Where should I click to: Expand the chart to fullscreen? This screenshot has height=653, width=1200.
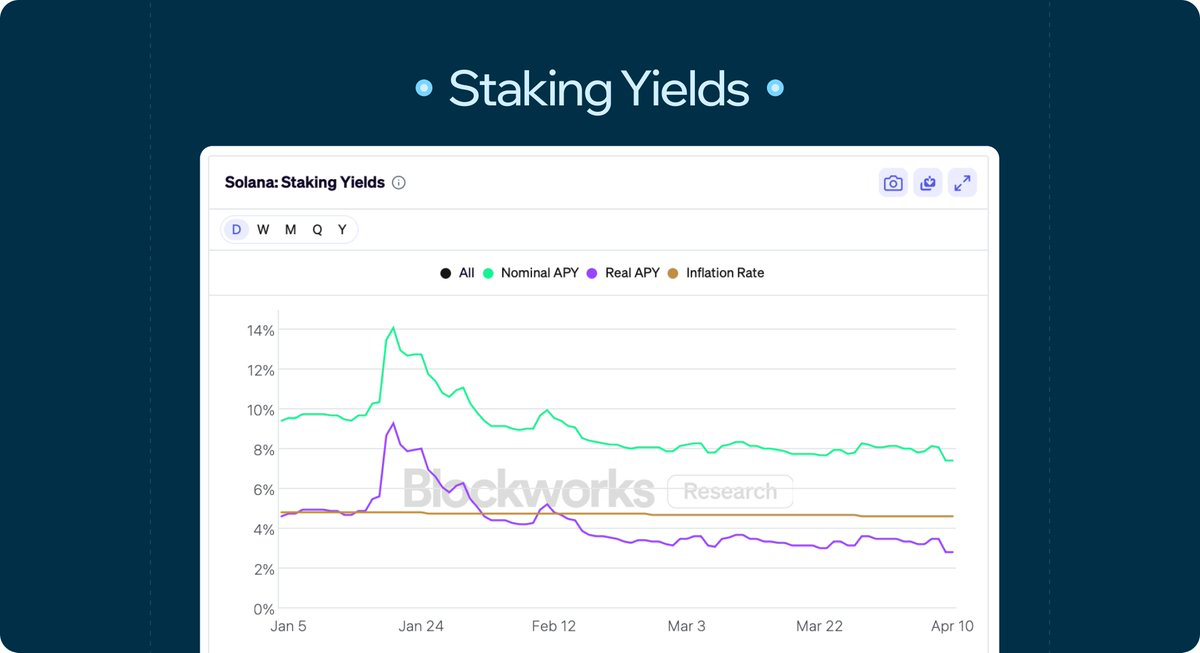tap(962, 183)
